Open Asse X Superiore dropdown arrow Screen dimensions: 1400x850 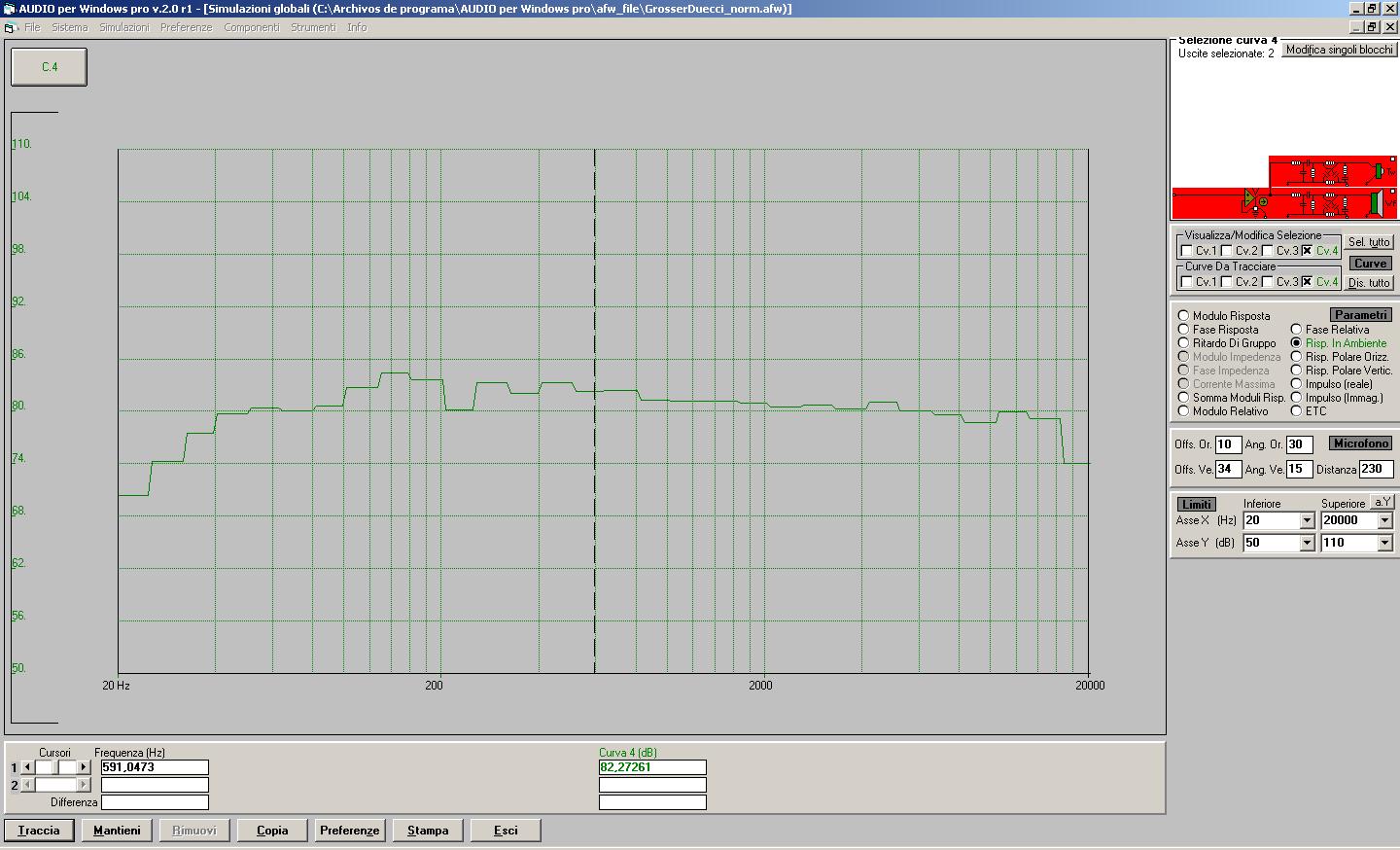(x=1384, y=520)
